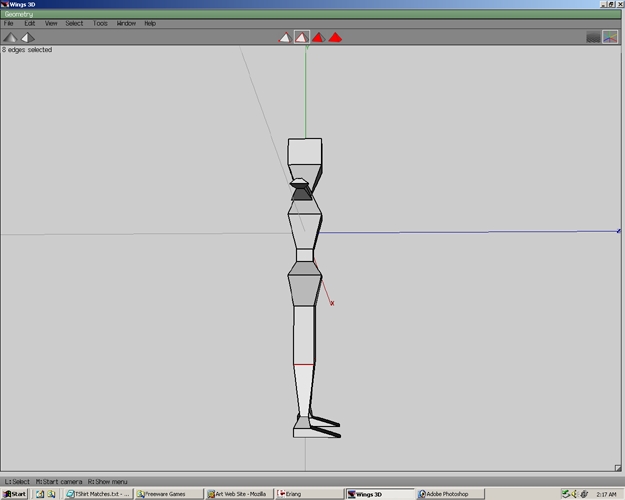Click the first quick launch icon
This screenshot has height=500, width=625.
[x=40, y=494]
